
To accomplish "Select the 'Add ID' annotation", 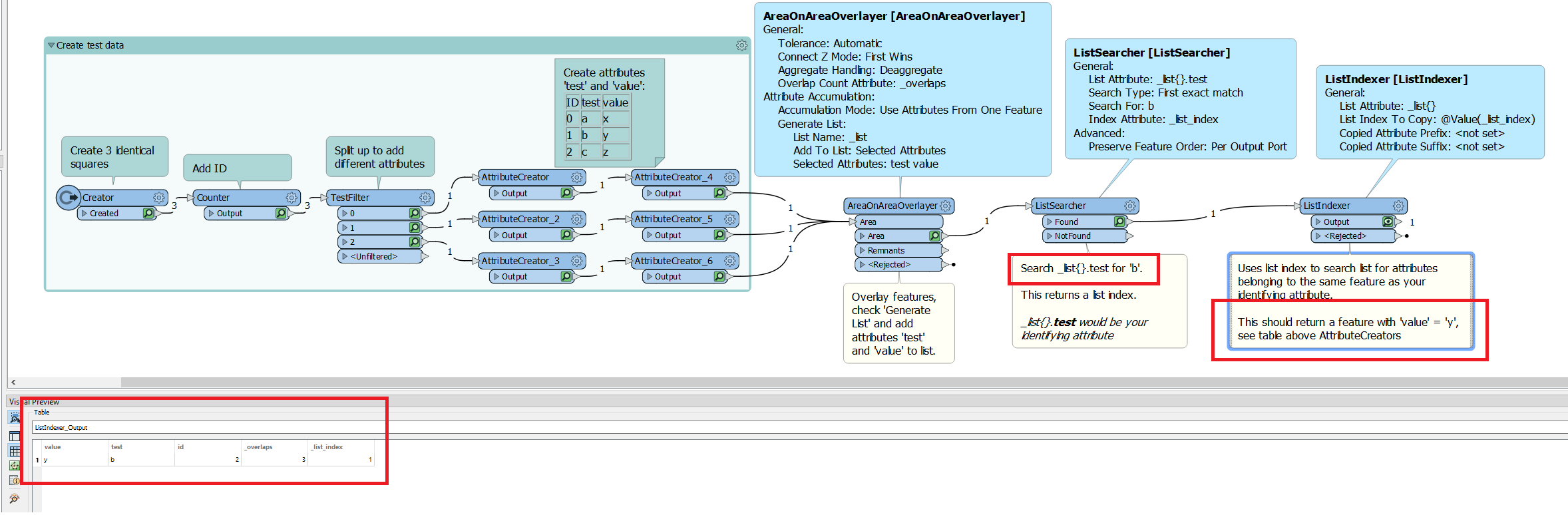I will [x=238, y=168].
